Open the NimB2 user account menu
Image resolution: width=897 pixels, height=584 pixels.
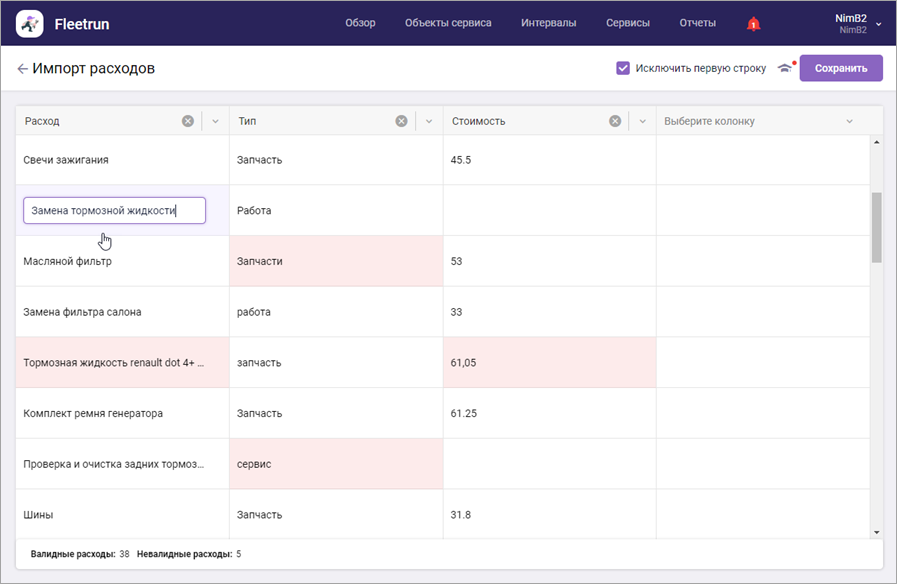coord(858,23)
